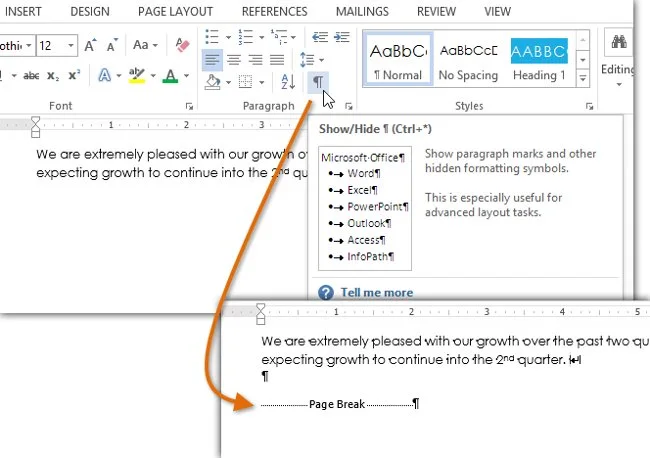
Task: Expand the Highlight Color dropdown arrow
Action: pyautogui.click(x=153, y=76)
